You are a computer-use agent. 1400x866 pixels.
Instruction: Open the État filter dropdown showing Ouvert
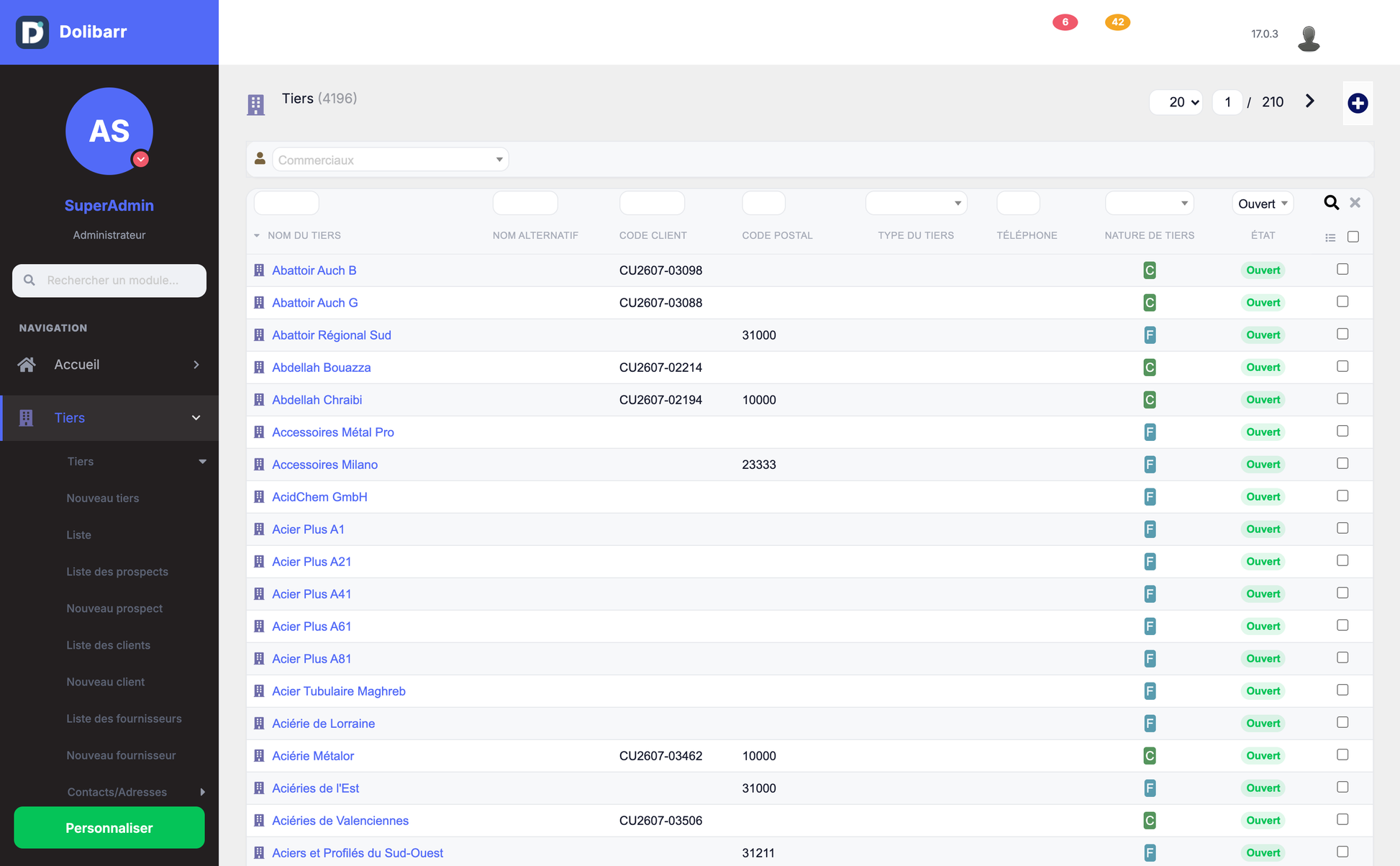click(1263, 204)
